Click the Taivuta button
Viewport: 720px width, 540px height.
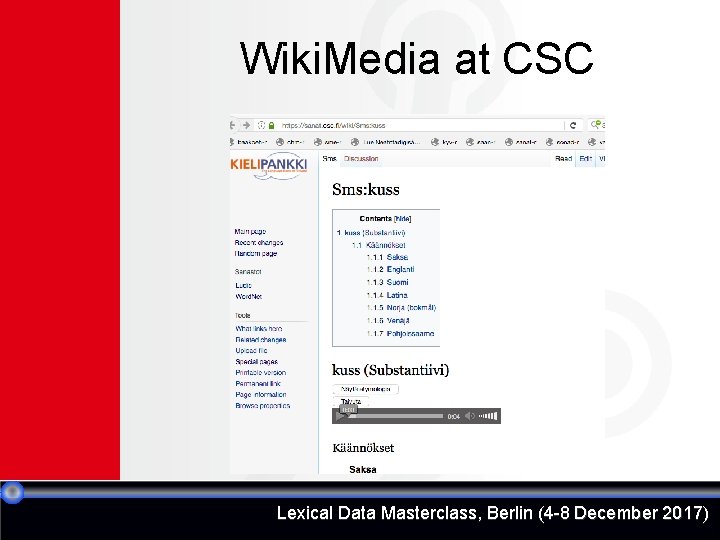351,401
